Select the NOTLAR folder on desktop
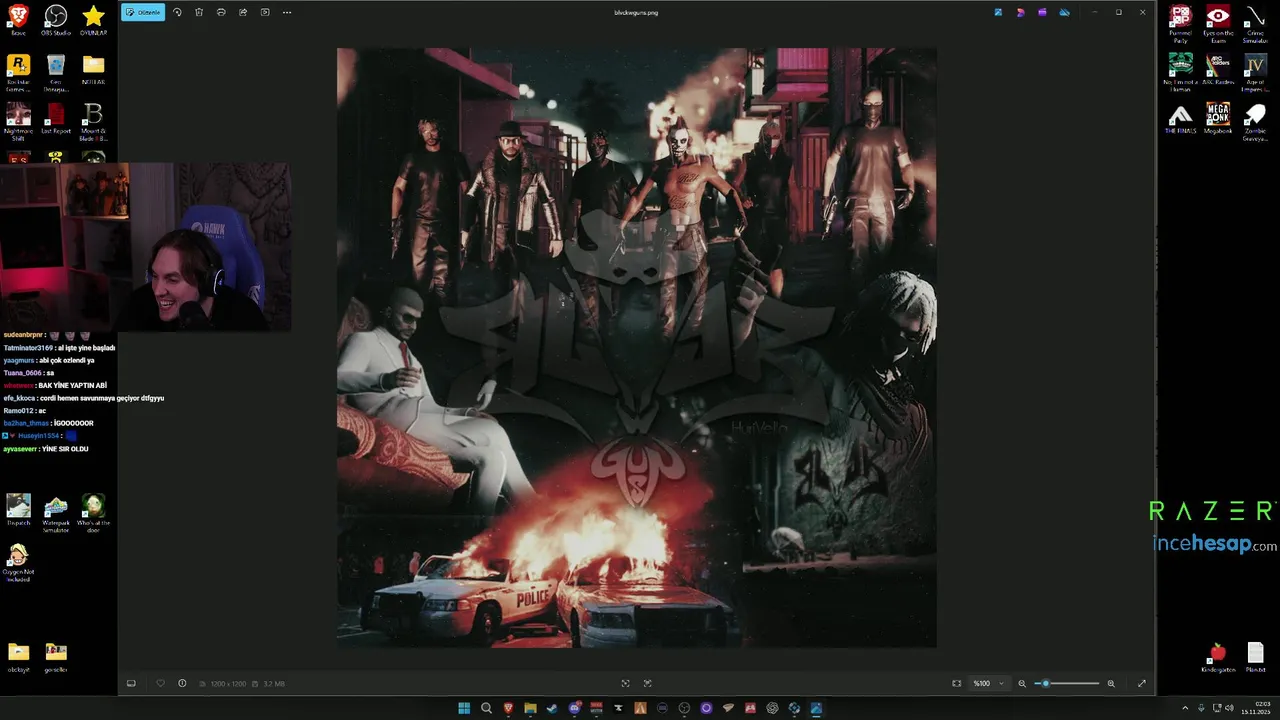Image resolution: width=1280 pixels, height=720 pixels. (93, 69)
